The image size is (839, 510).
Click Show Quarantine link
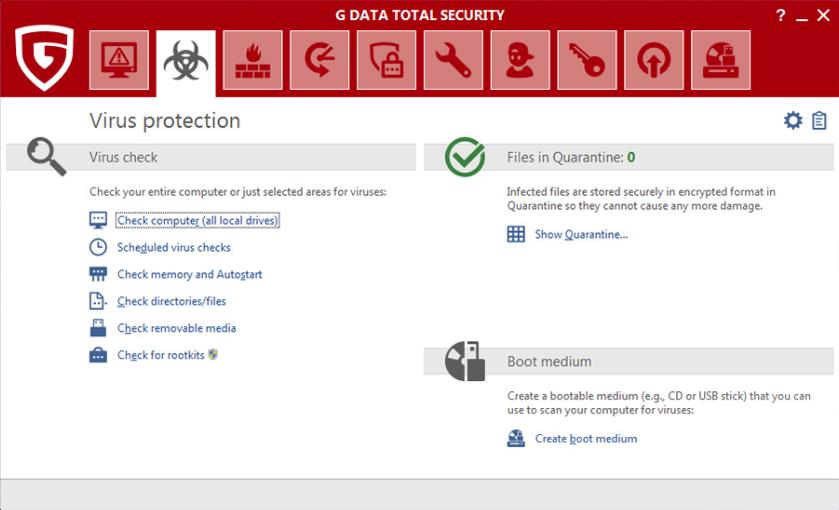581,234
